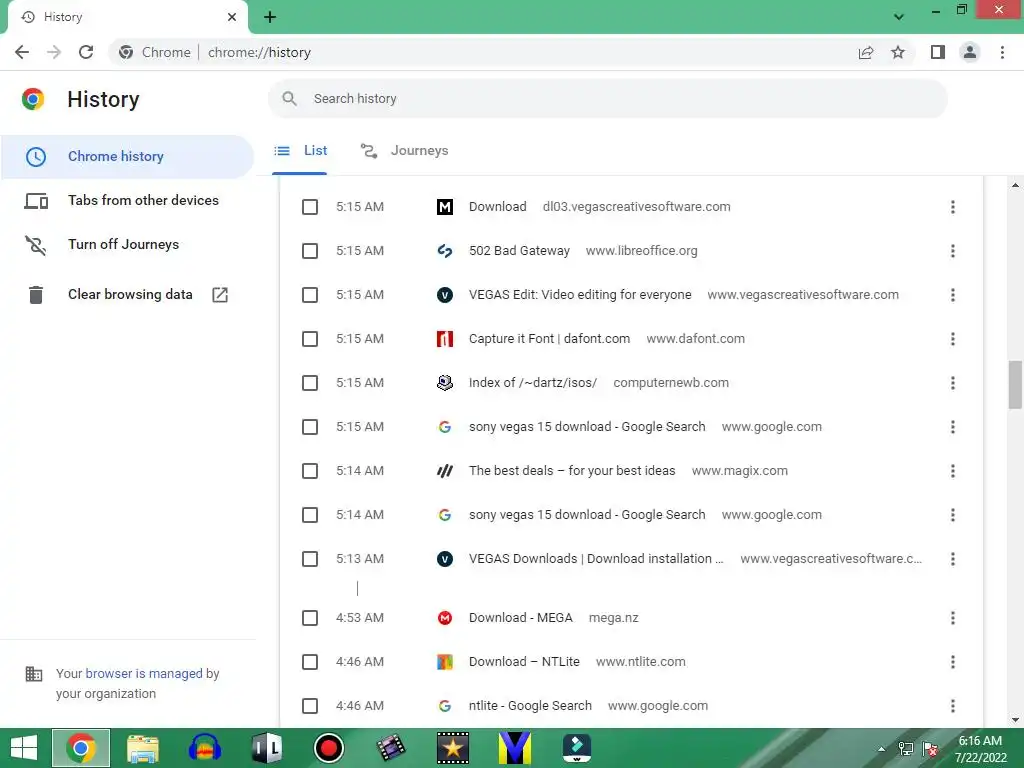Click the magix.com slashes favicon

[445, 471]
